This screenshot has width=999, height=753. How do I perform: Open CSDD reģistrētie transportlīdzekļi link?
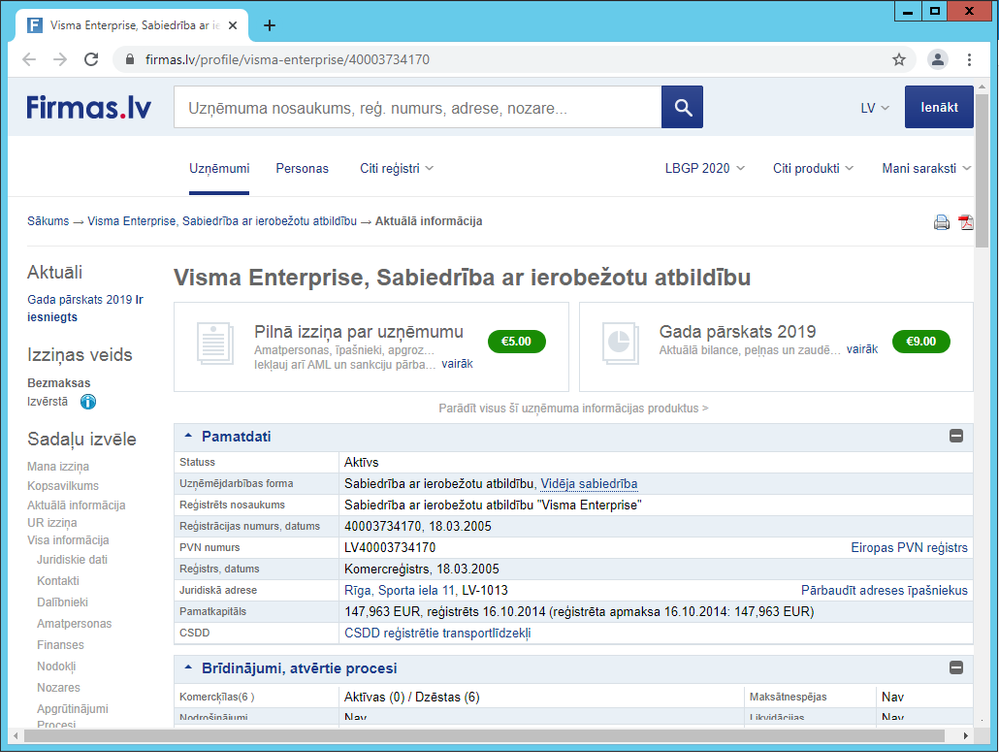point(437,633)
